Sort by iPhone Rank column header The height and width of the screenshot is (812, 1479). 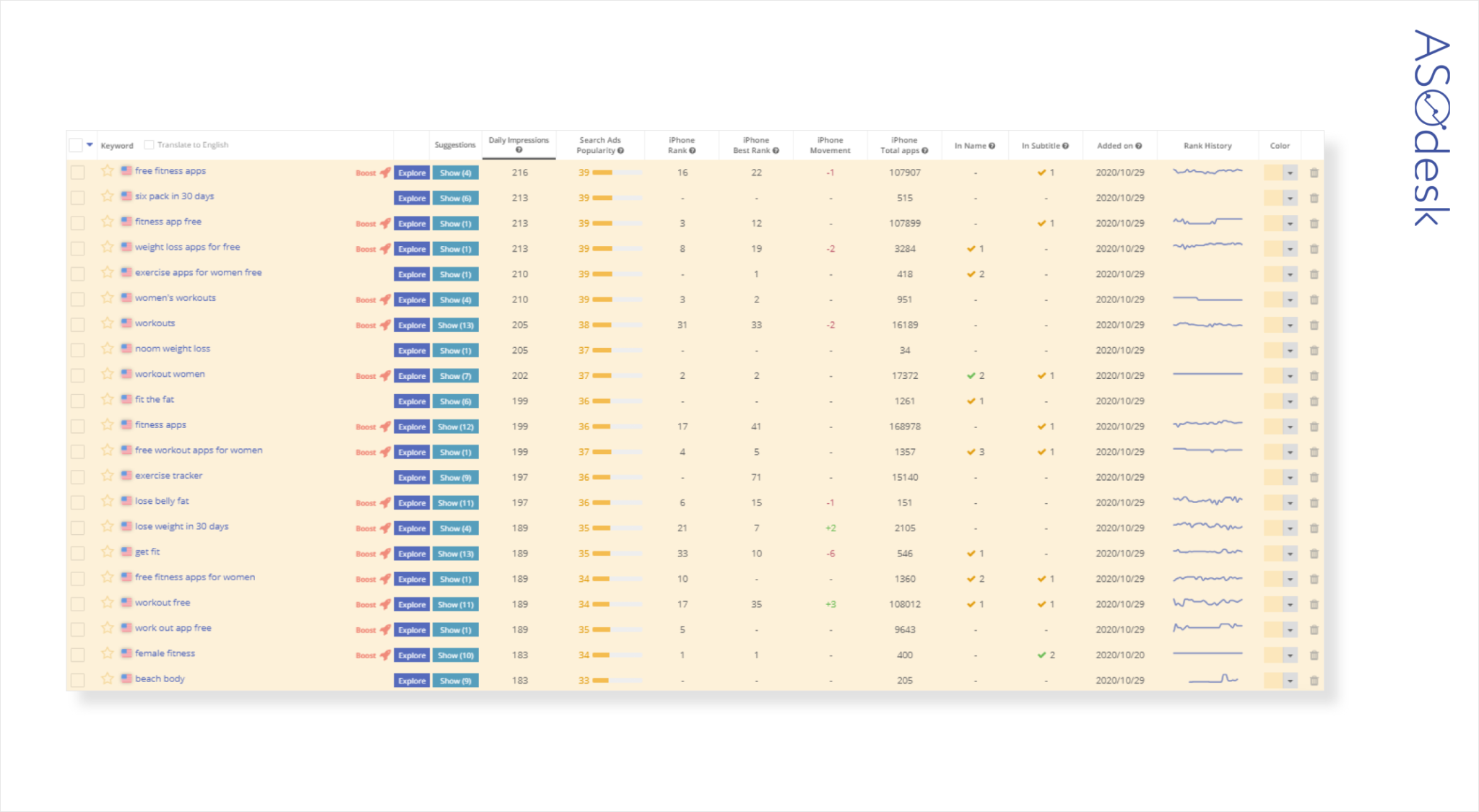pyautogui.click(x=681, y=145)
